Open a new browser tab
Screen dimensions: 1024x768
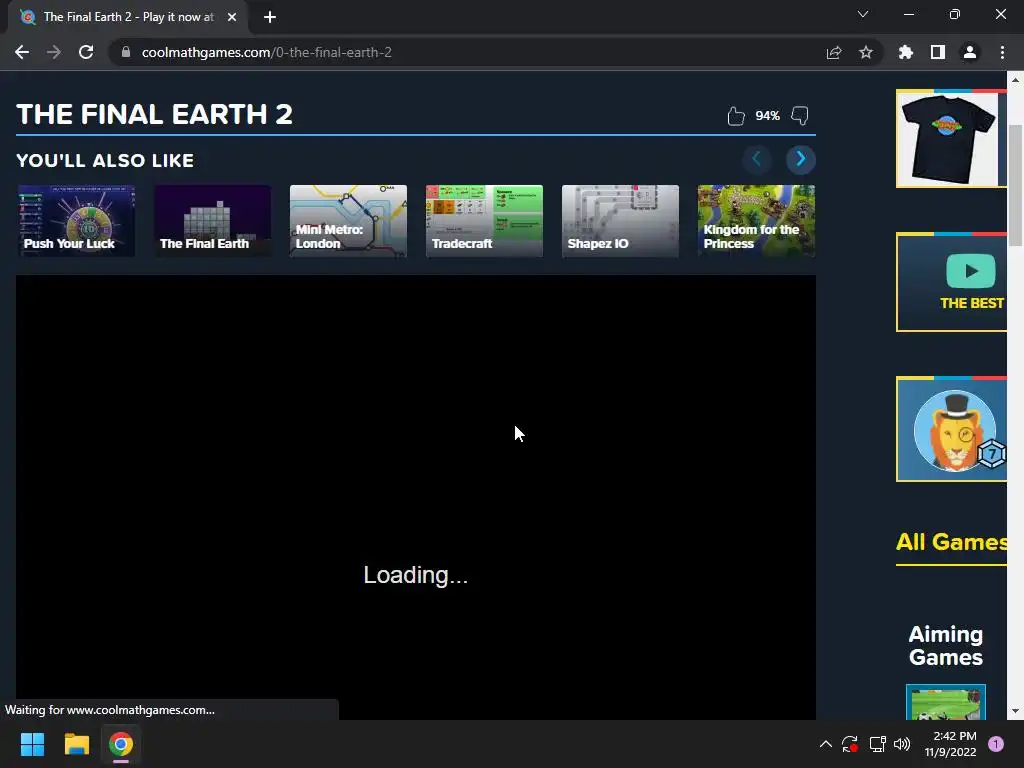270,17
